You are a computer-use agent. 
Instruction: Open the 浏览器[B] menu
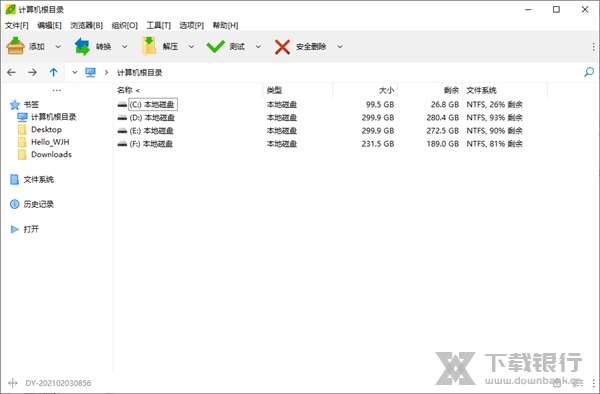[86, 25]
